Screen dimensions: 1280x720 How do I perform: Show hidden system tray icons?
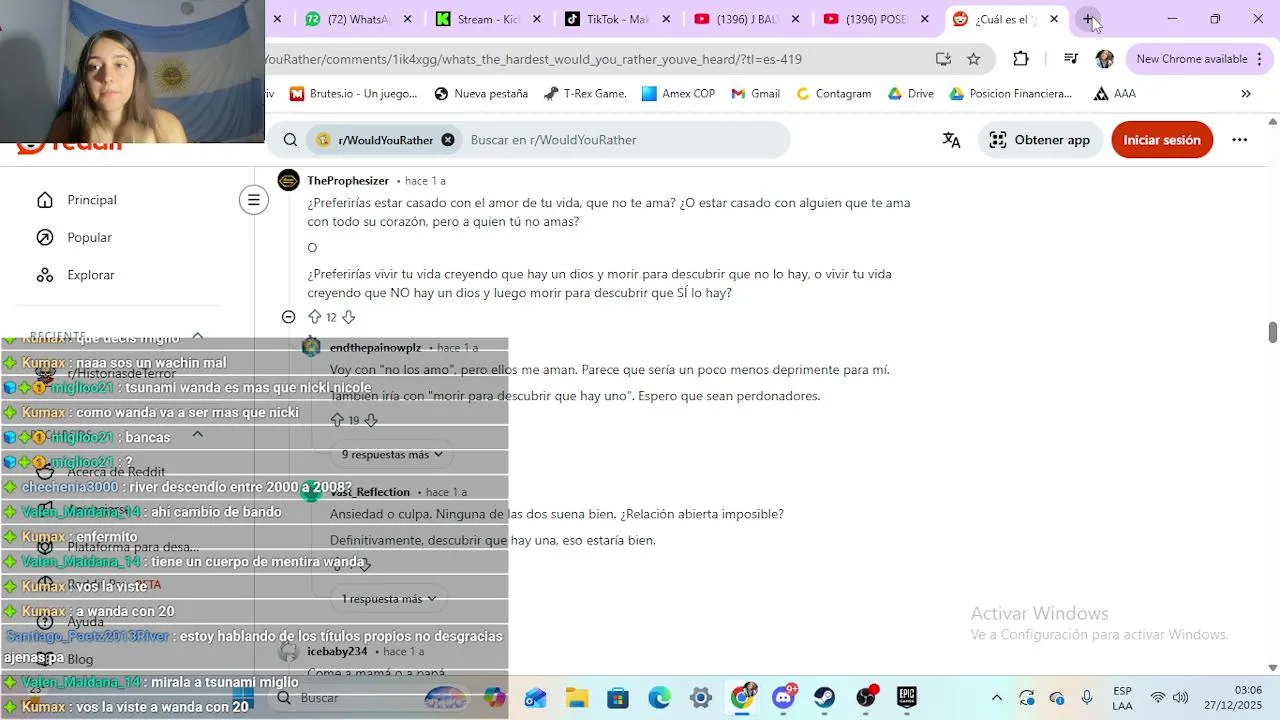click(996, 698)
